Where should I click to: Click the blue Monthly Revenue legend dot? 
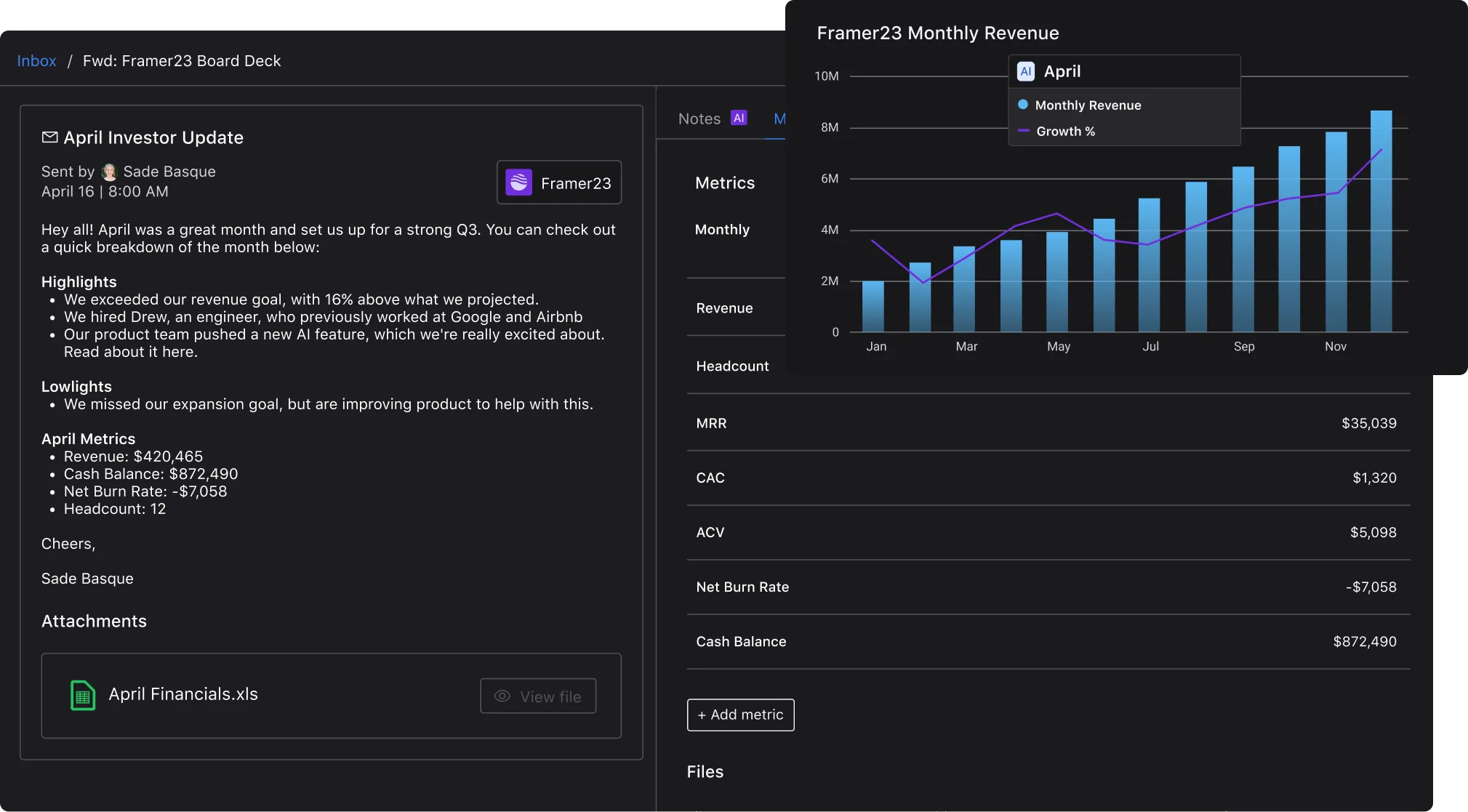(1022, 105)
